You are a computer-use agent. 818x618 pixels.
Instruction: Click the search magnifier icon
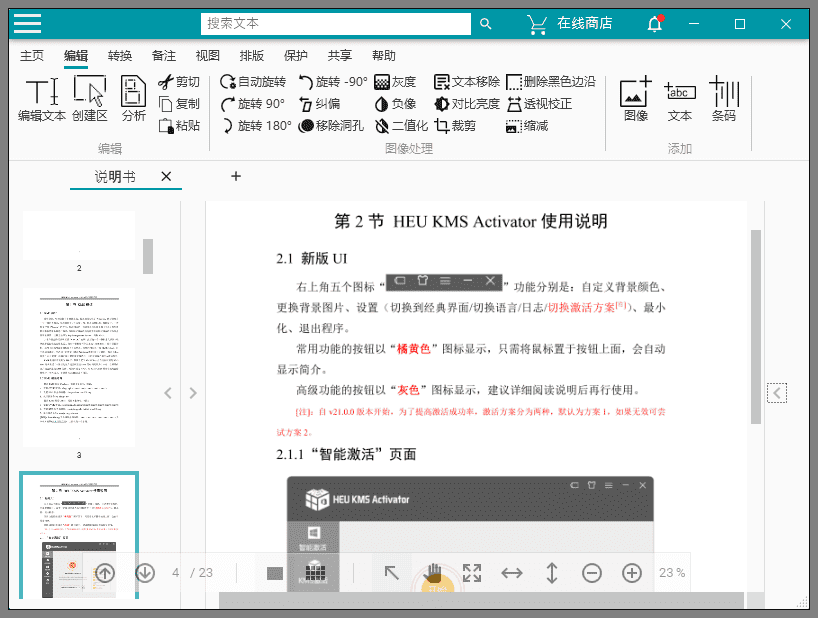click(x=485, y=24)
